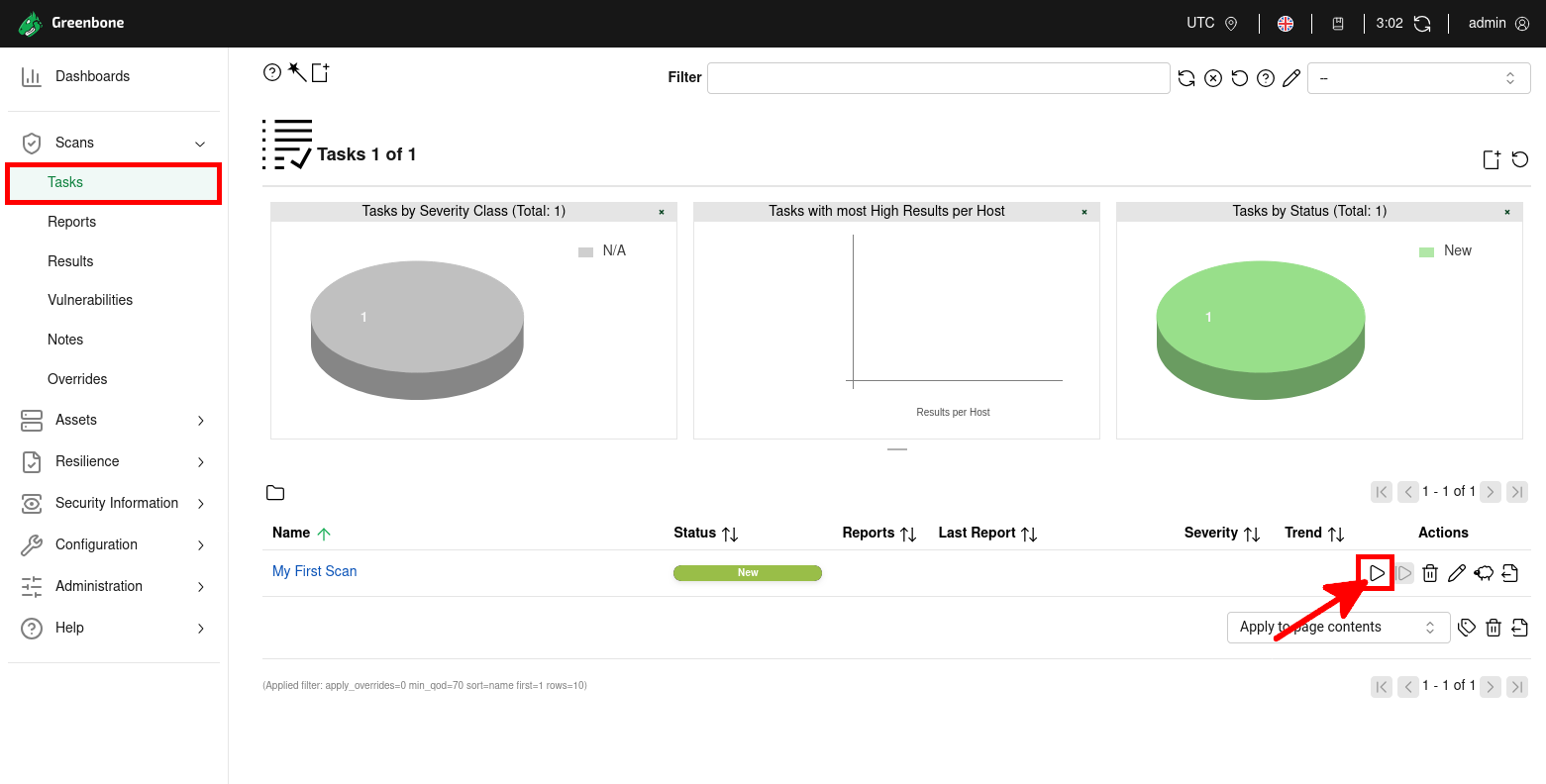Export My First Scan task
This screenshot has height=784, width=1546.
pyautogui.click(x=1509, y=572)
